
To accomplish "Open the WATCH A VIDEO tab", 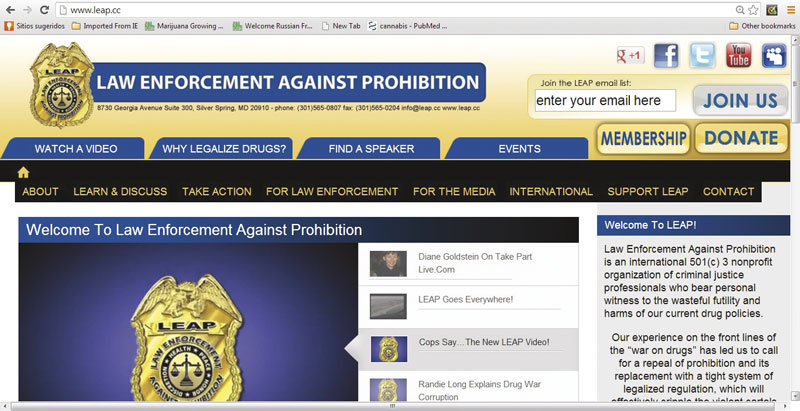I will tap(75, 148).
